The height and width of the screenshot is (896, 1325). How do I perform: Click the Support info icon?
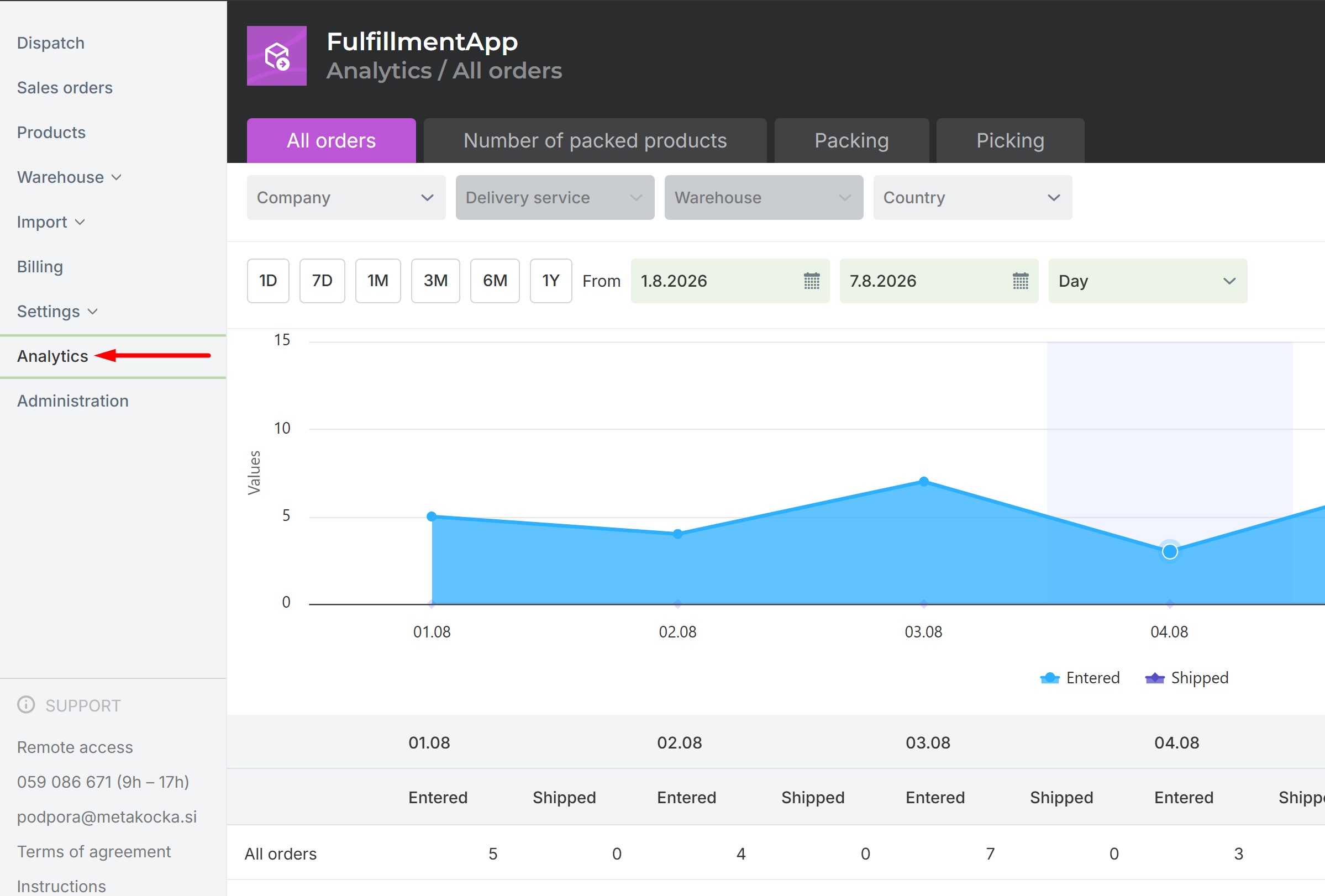point(25,705)
